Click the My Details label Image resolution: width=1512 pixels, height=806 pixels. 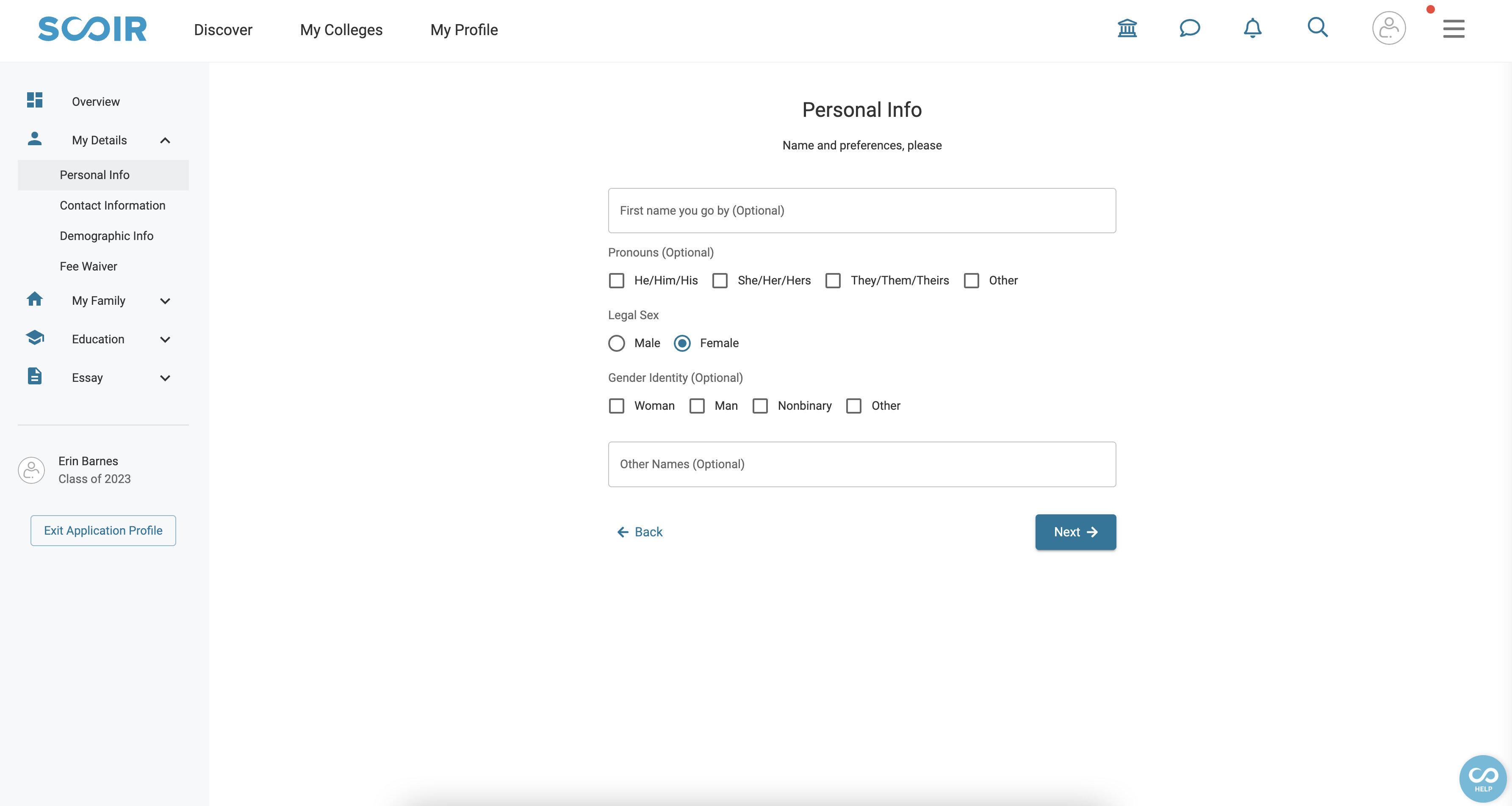click(x=99, y=140)
